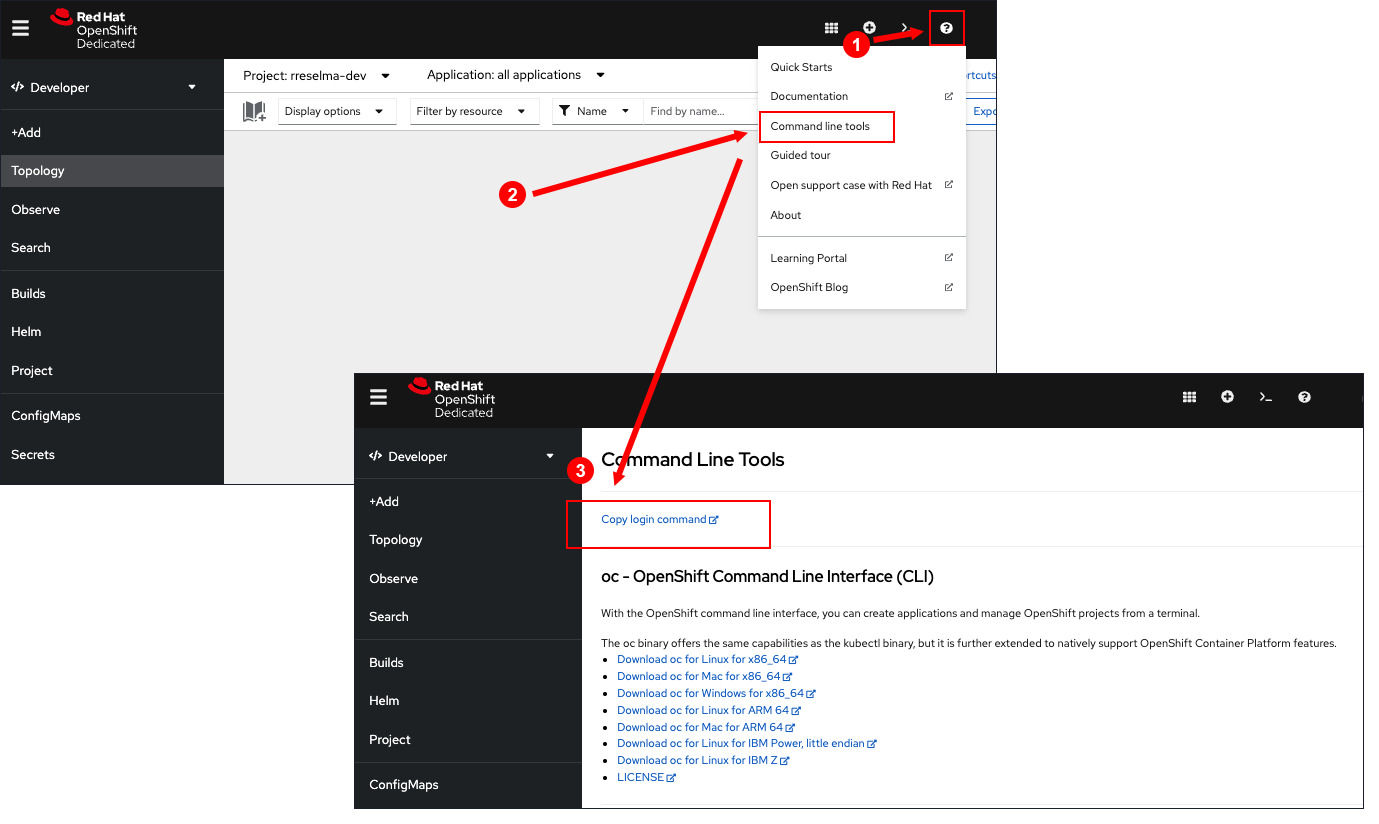The width and height of the screenshot is (1379, 824).
Task: Click help question mark icon in upper window
Action: click(947, 28)
